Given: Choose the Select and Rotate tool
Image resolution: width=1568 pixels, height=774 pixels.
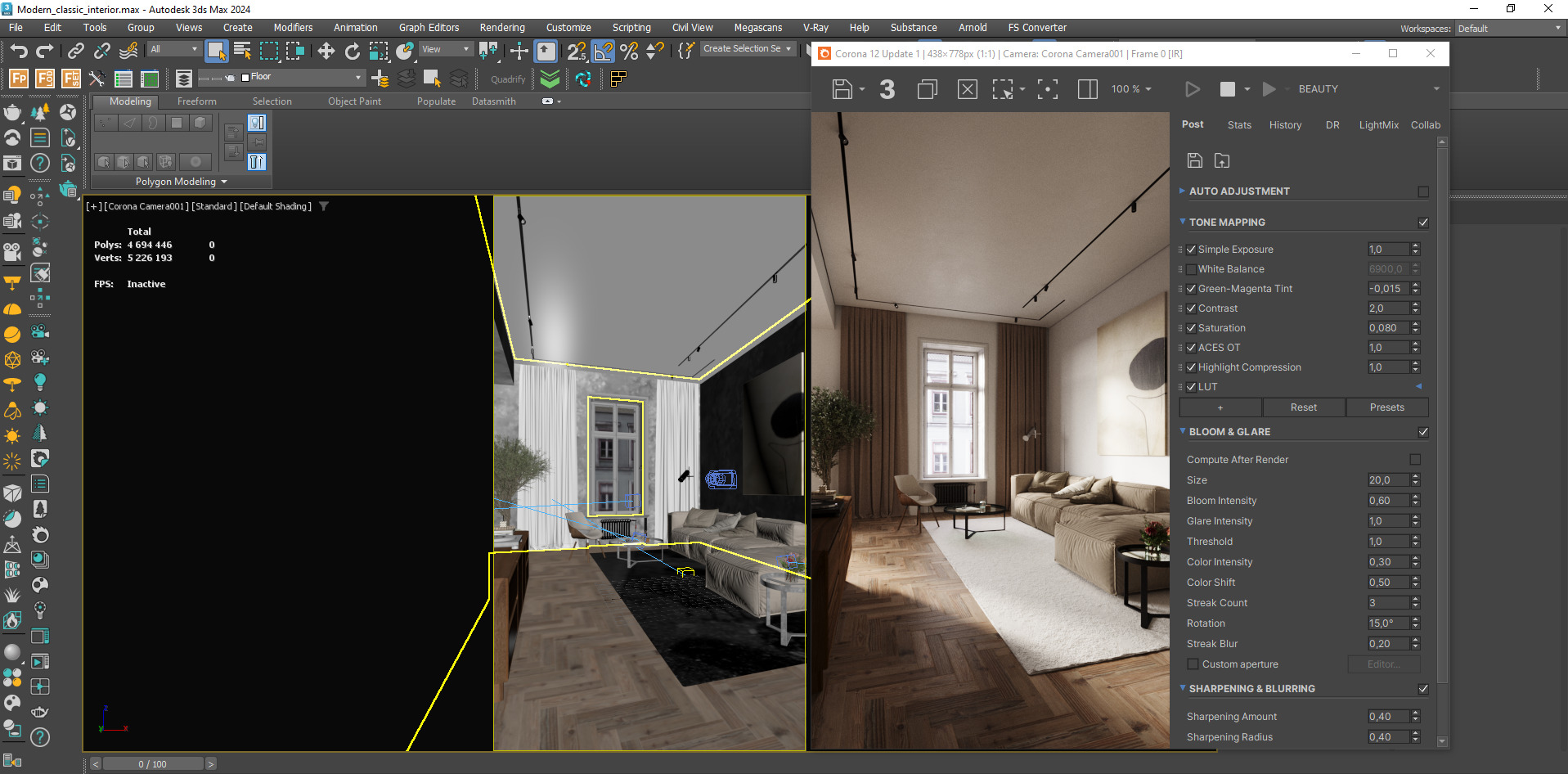Looking at the screenshot, I should point(353,52).
